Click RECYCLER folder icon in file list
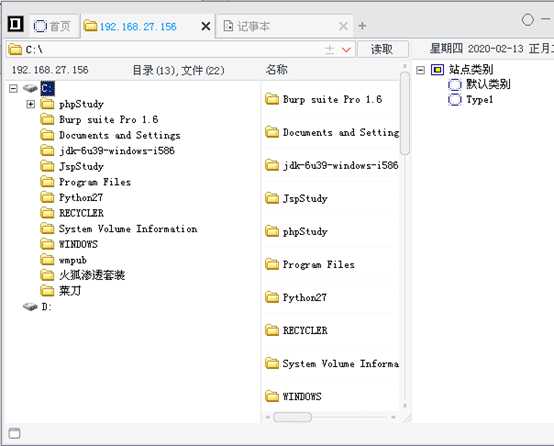 click(x=272, y=330)
